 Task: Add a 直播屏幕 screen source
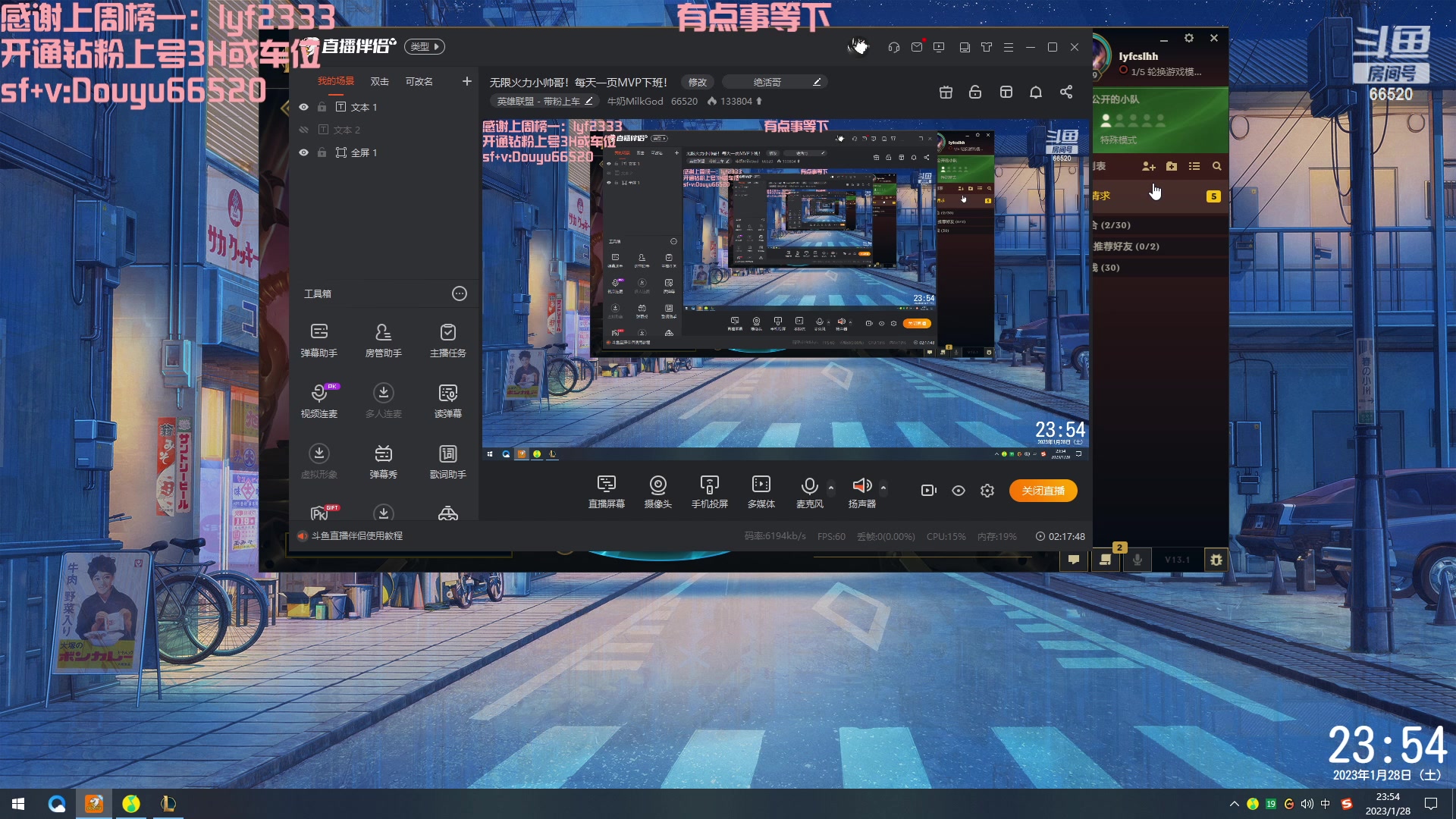click(x=607, y=491)
